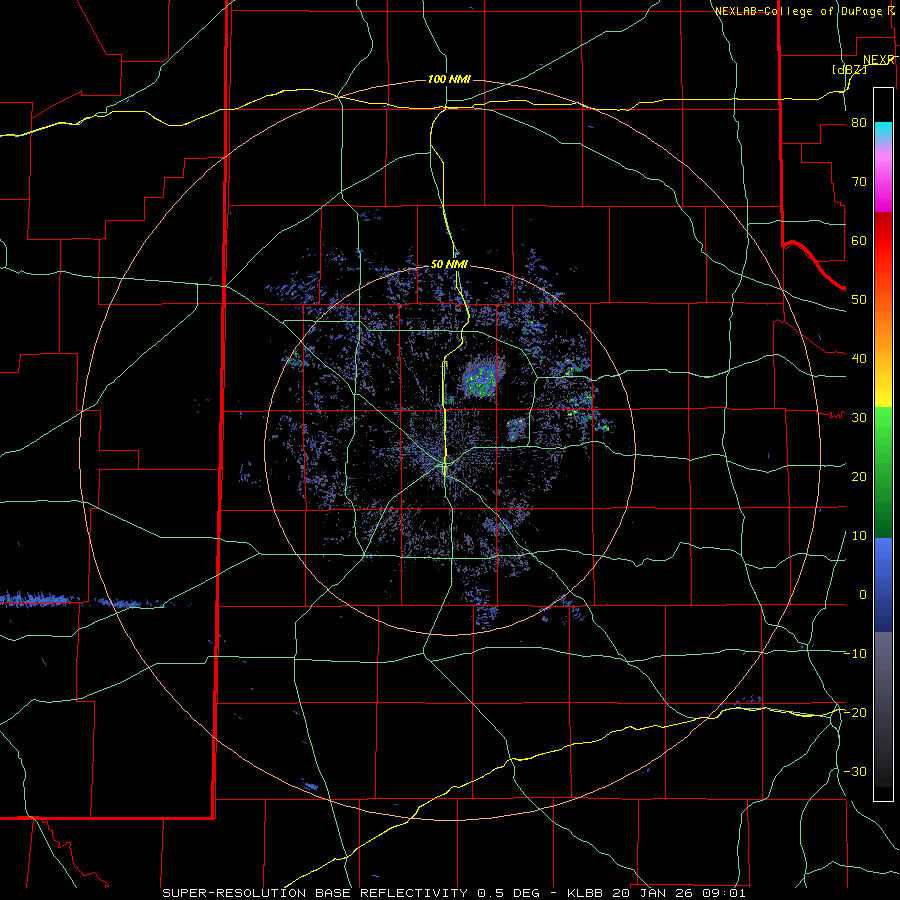Click the 40 value on dBZ scale

click(x=859, y=359)
